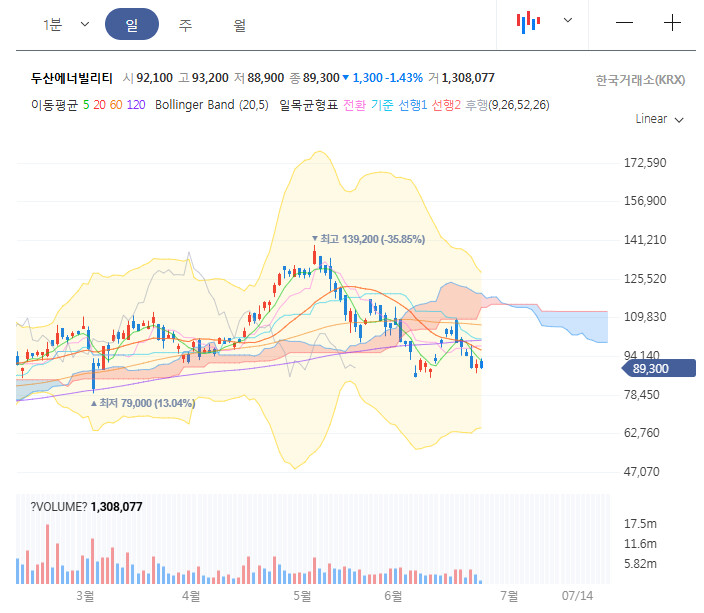The image size is (704, 613).
Task: Click the 선행1 span legend
Action: point(413,105)
